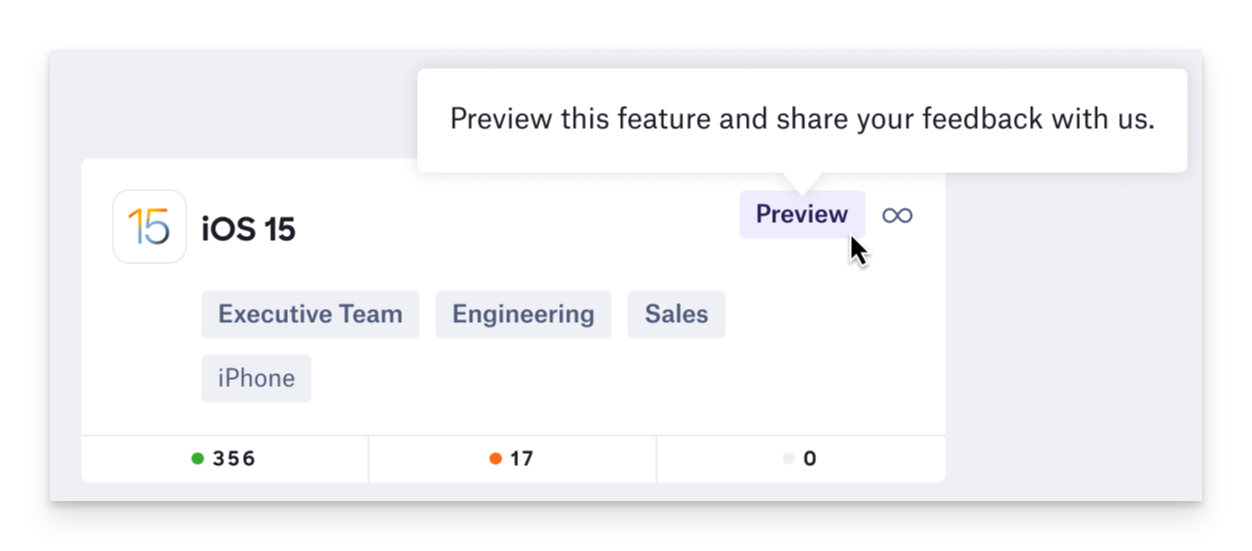The width and height of the screenshot is (1252, 551).
Task: Open the 356 count
Action: [234, 459]
